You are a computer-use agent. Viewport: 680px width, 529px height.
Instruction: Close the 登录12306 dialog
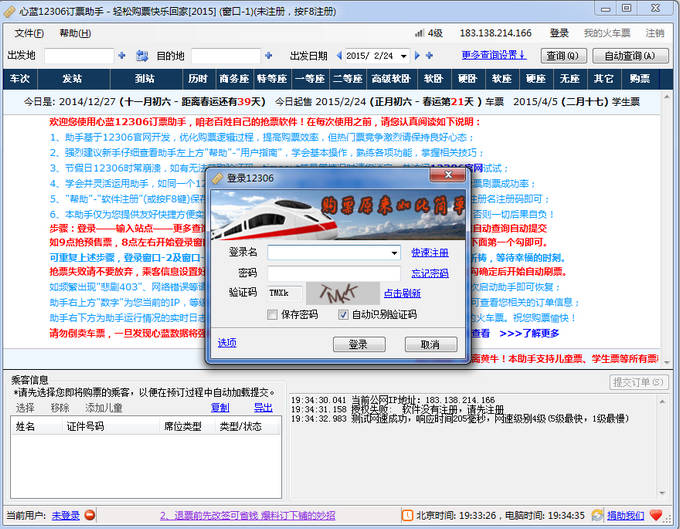point(448,175)
